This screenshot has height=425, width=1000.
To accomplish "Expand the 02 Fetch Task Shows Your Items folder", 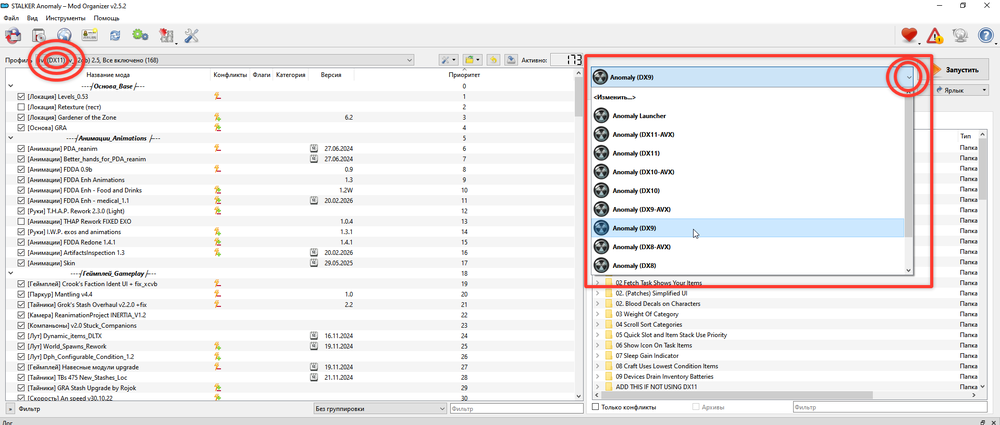I will coord(598,283).
